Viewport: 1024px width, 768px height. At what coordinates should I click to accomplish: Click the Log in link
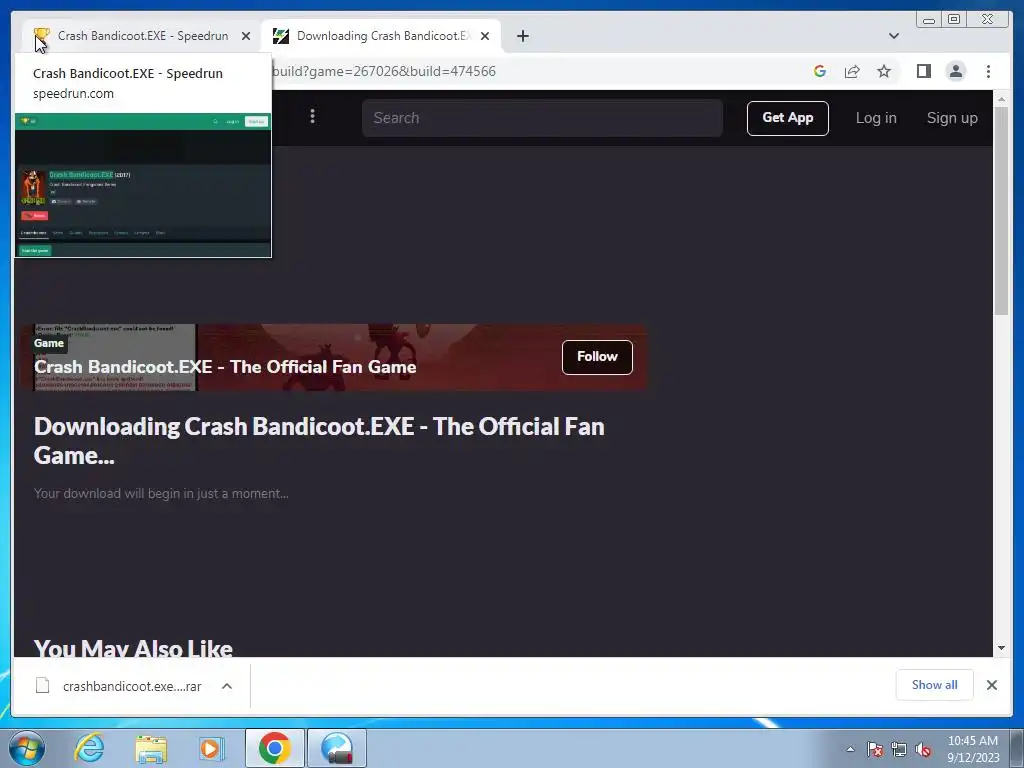876,118
